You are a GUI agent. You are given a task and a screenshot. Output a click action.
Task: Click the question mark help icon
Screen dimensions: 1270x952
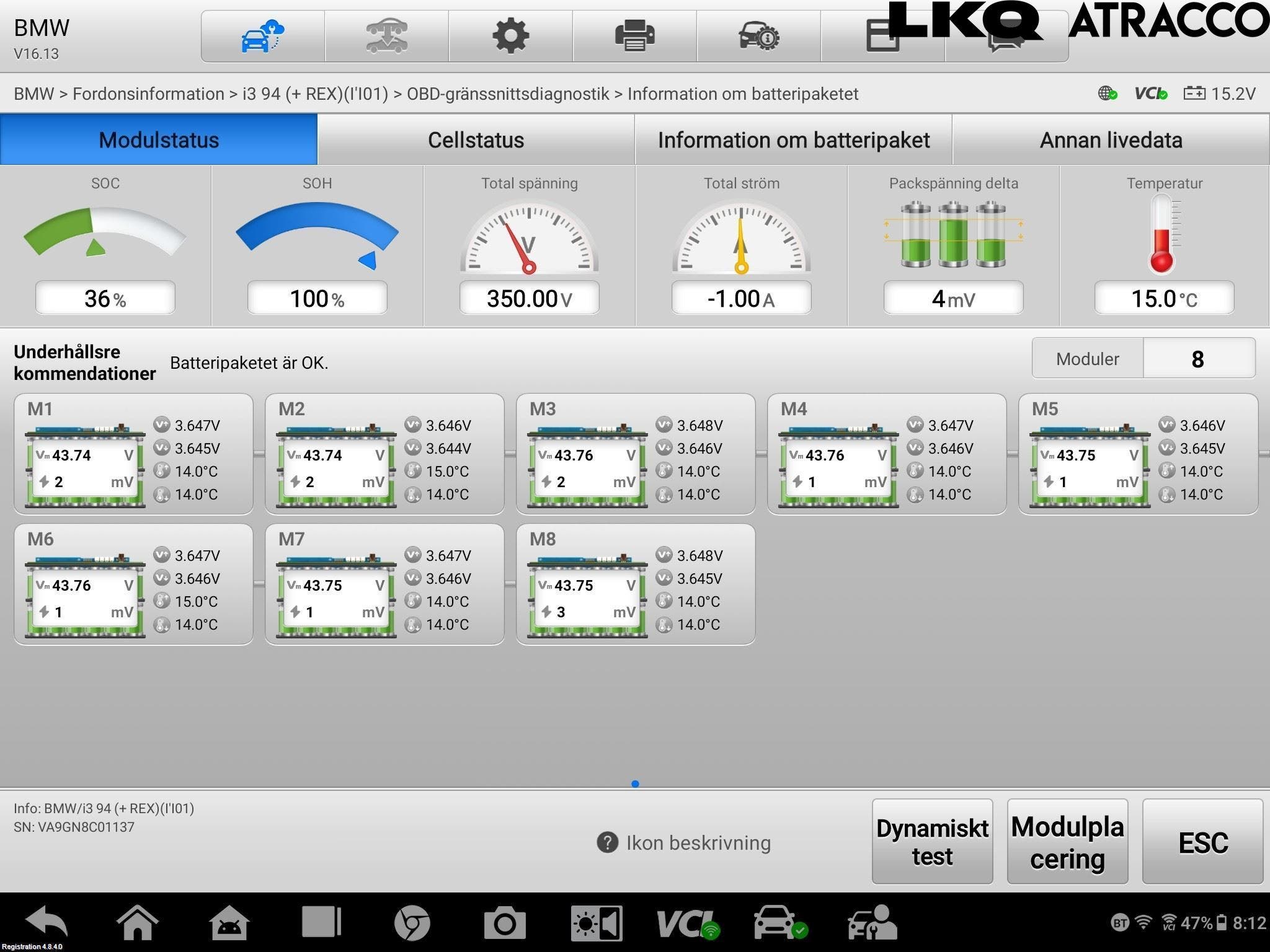coord(607,843)
